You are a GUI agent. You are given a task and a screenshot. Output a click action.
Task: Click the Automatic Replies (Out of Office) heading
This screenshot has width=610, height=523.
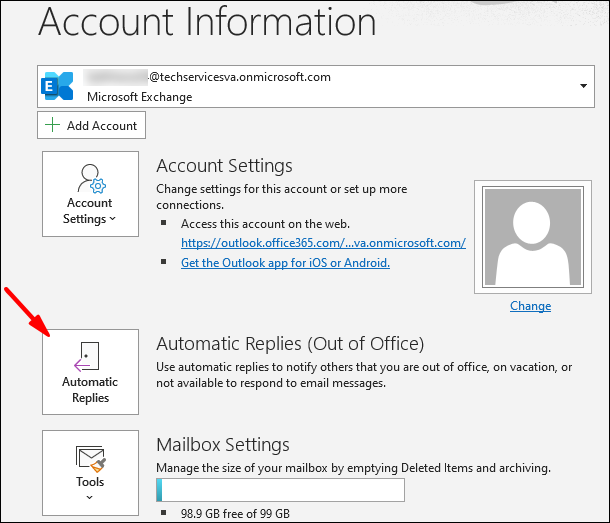pyautogui.click(x=291, y=343)
